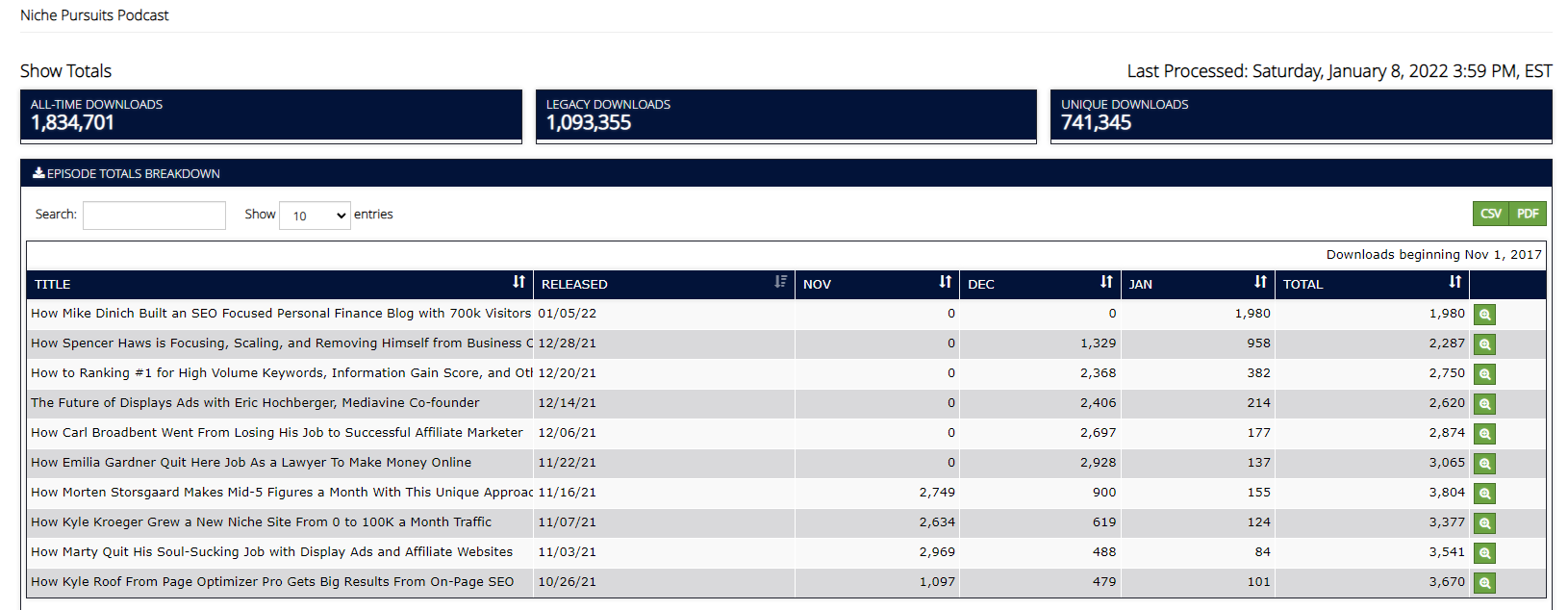Export table with the PDF button
The width and height of the screenshot is (1568, 610).
[x=1528, y=214]
